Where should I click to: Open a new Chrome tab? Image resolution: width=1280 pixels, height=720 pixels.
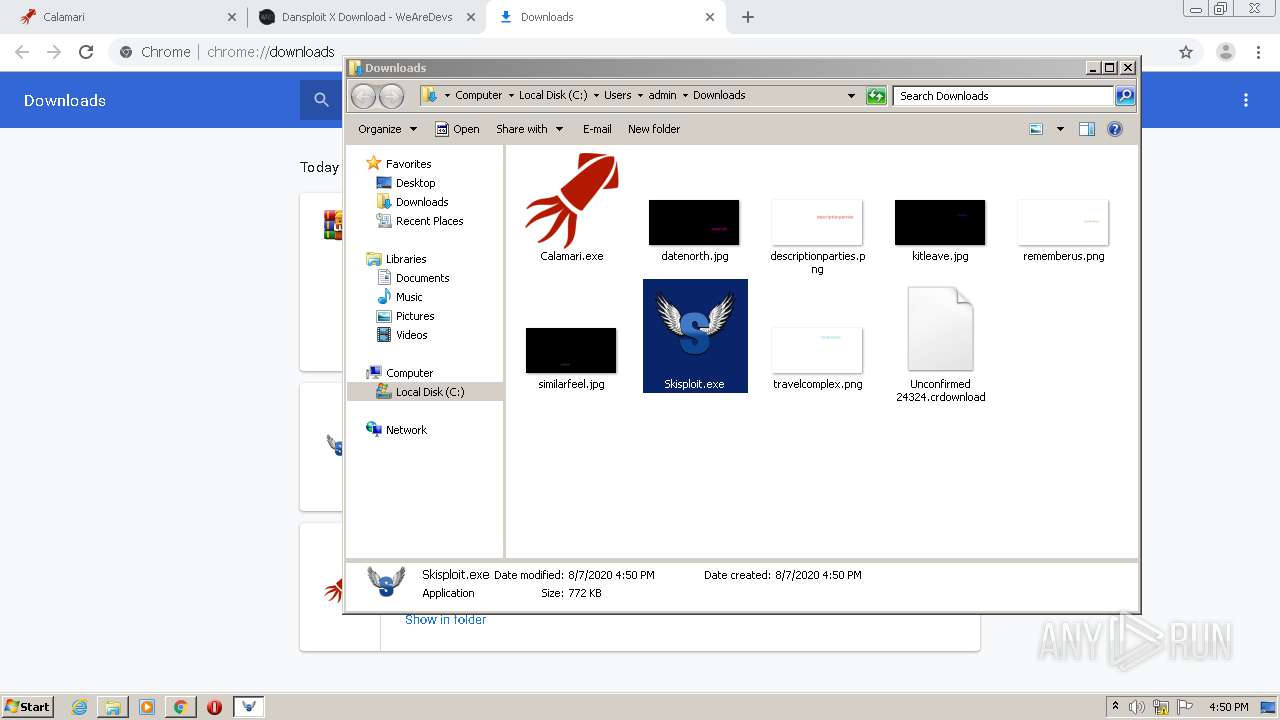click(x=748, y=17)
